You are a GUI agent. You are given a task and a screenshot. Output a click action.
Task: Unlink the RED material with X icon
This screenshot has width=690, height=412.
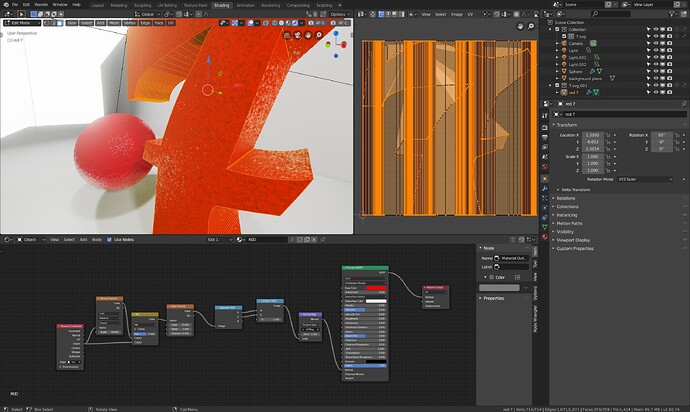point(314,239)
